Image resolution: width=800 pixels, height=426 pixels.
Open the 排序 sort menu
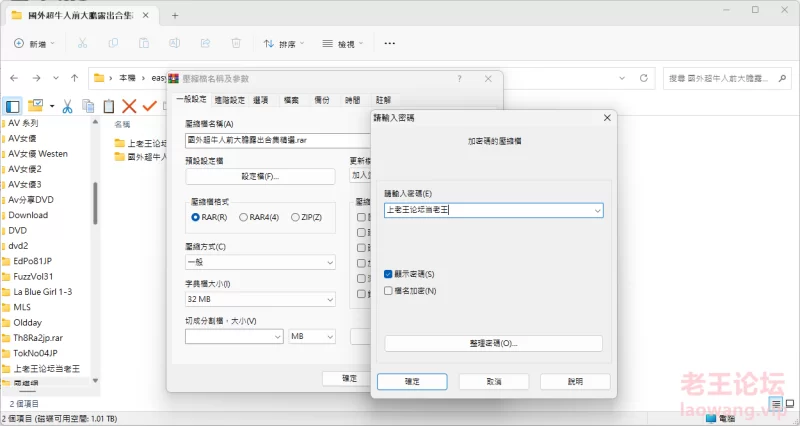(285, 44)
